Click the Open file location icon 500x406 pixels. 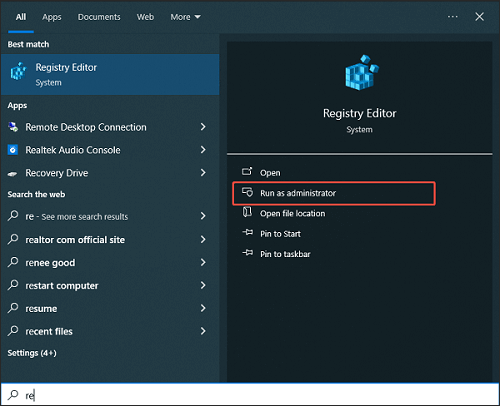[x=247, y=212]
